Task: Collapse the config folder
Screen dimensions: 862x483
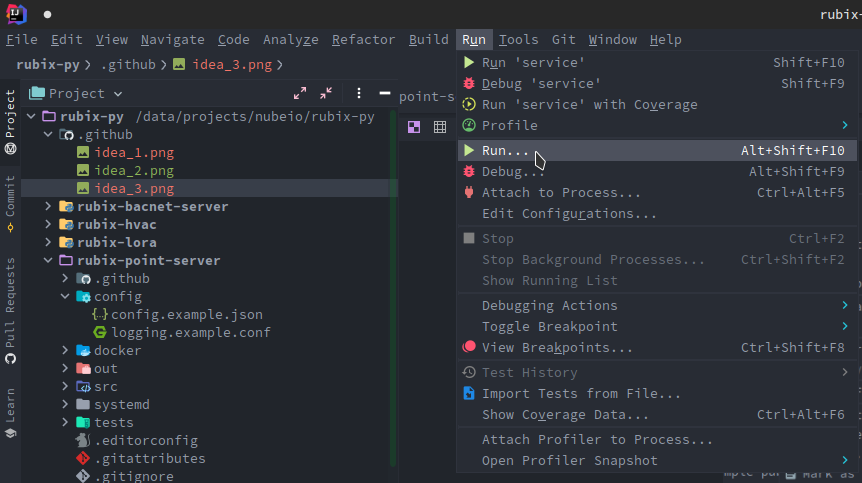Action: [x=65, y=296]
